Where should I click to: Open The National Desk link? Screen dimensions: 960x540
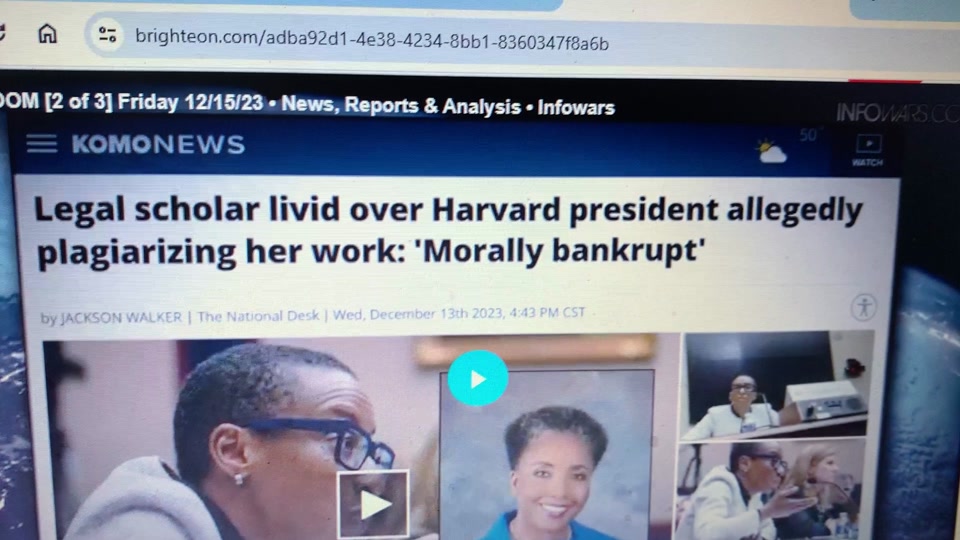pyautogui.click(x=258, y=316)
